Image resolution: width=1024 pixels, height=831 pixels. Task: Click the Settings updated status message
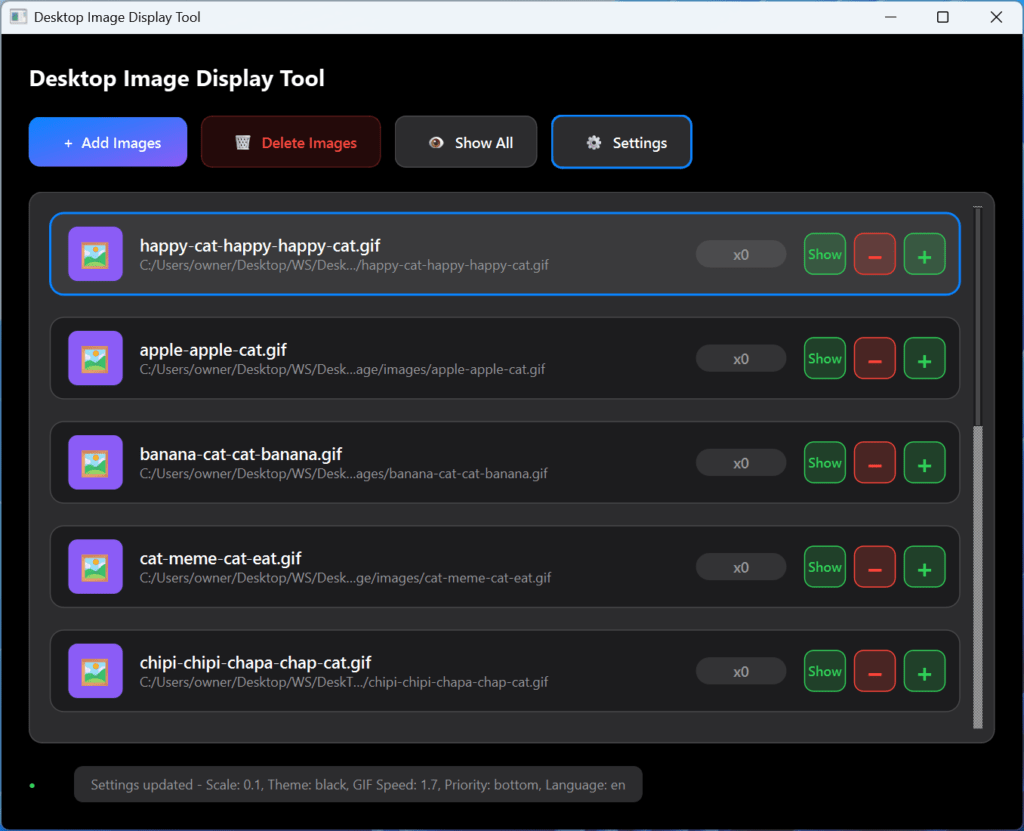(x=358, y=785)
